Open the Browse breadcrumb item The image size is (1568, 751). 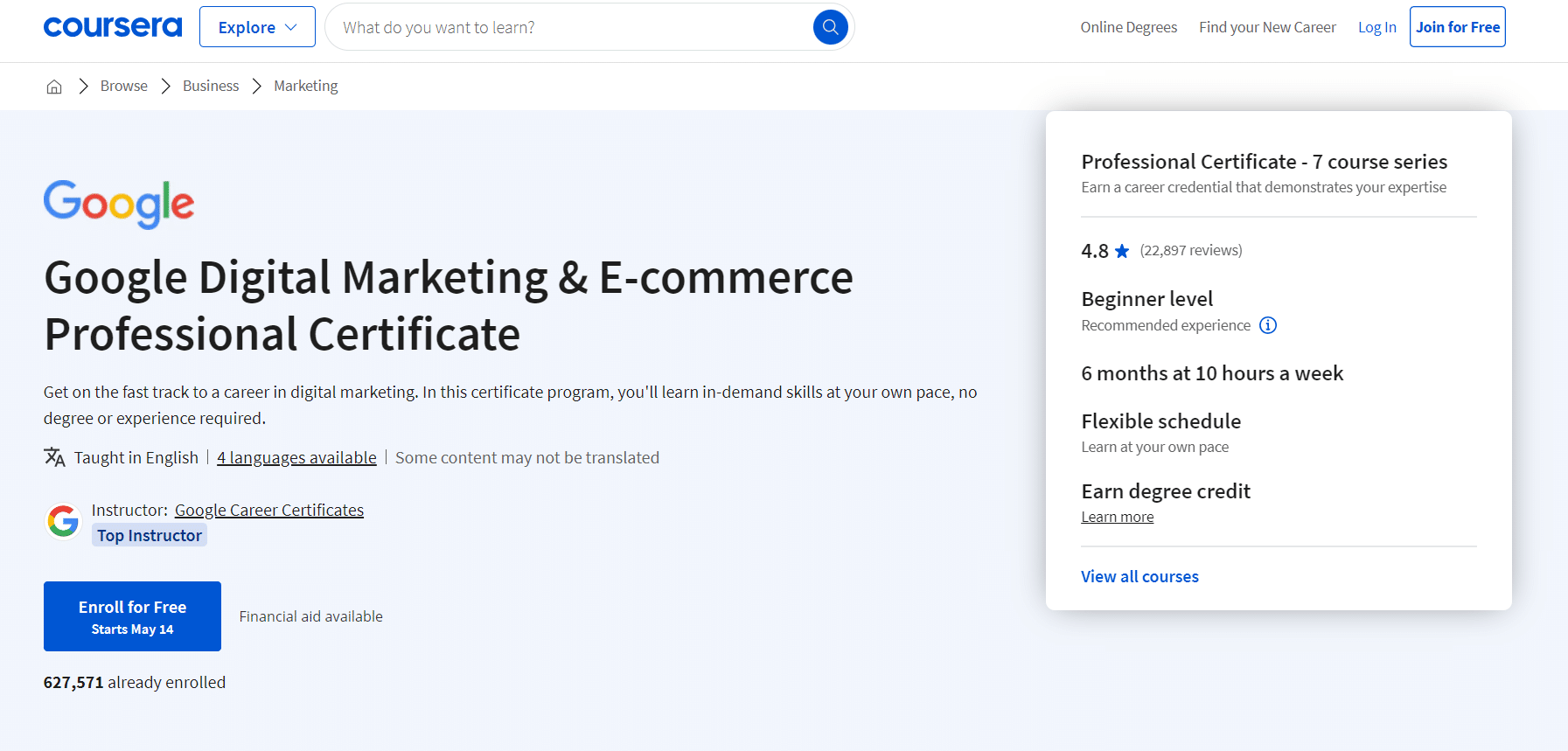coord(123,86)
